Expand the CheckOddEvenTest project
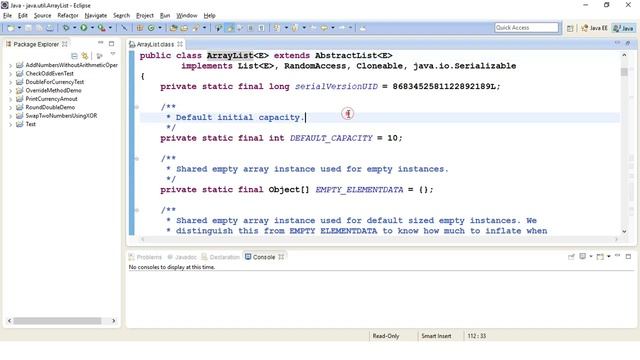 [10, 74]
